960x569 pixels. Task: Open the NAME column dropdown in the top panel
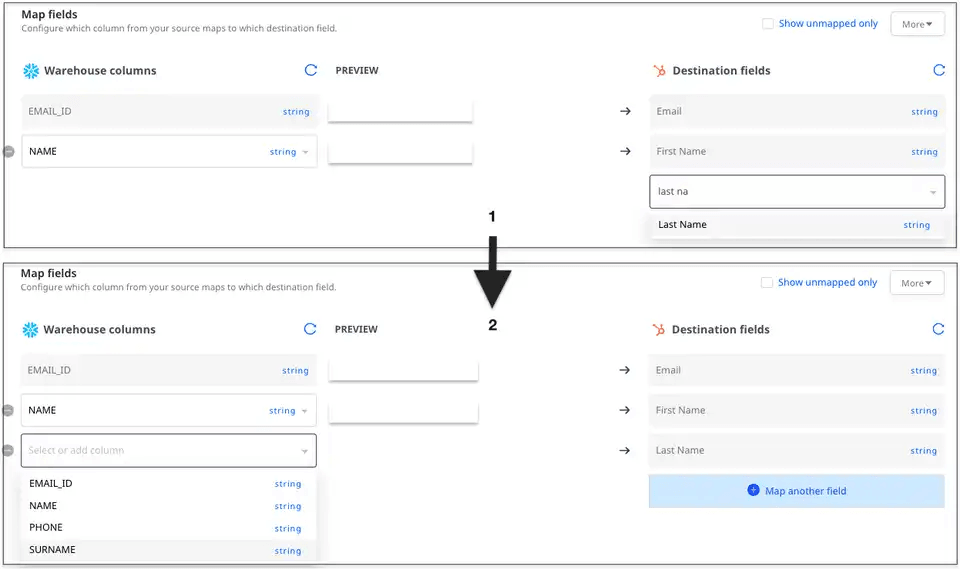click(305, 152)
